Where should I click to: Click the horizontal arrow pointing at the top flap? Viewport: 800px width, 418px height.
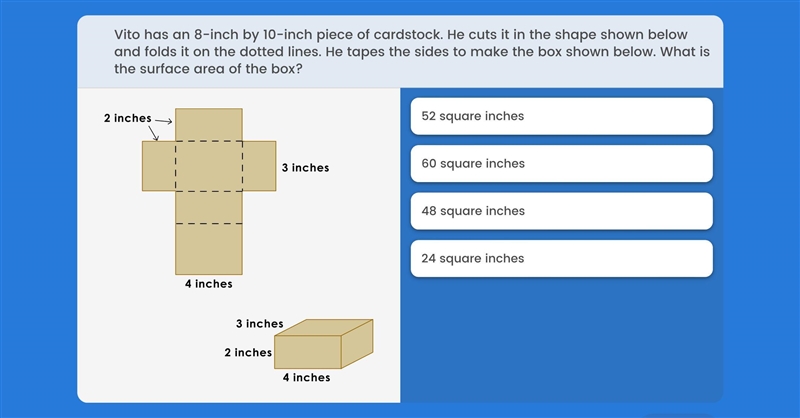163,121
